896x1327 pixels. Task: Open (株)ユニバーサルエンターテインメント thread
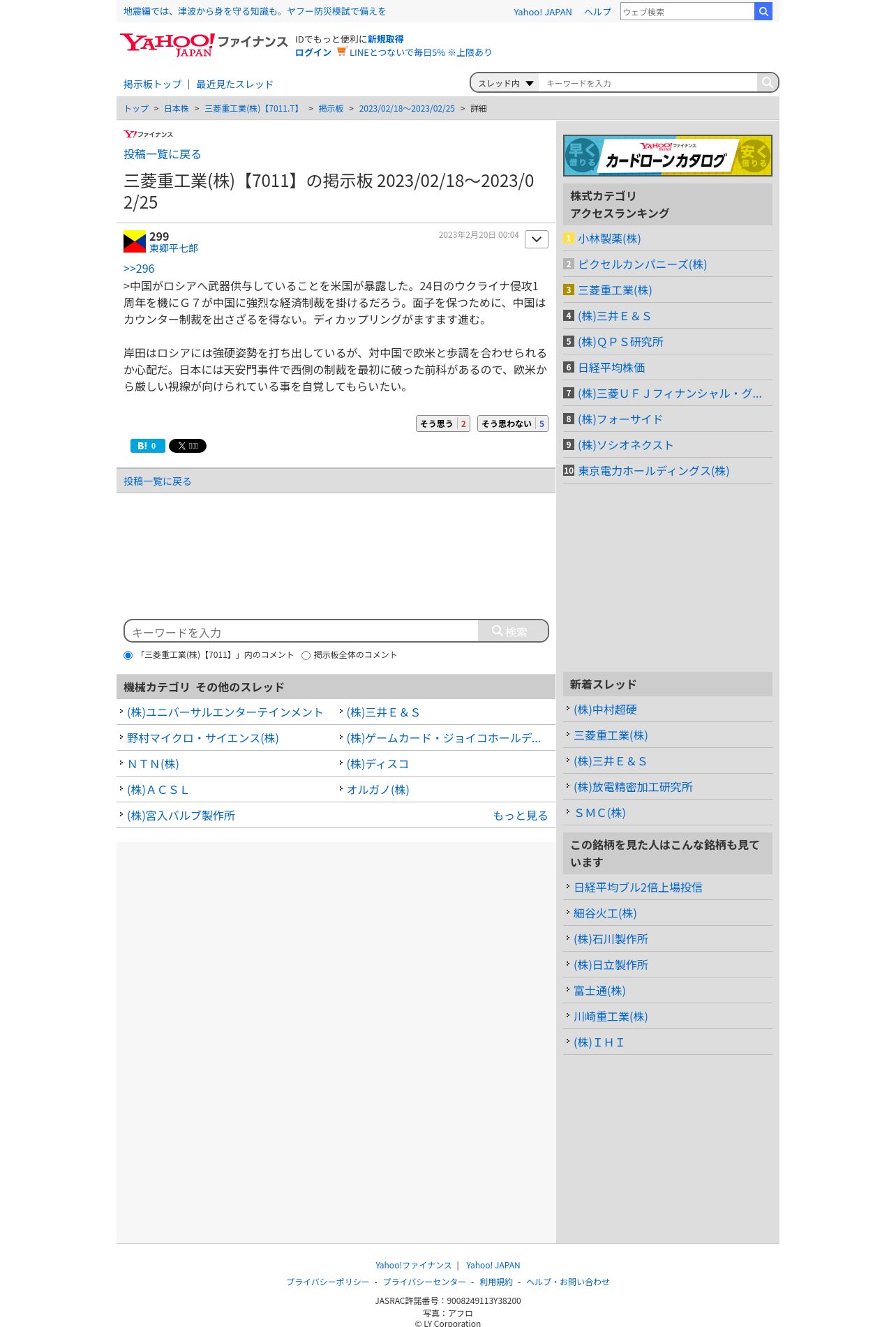(x=225, y=712)
